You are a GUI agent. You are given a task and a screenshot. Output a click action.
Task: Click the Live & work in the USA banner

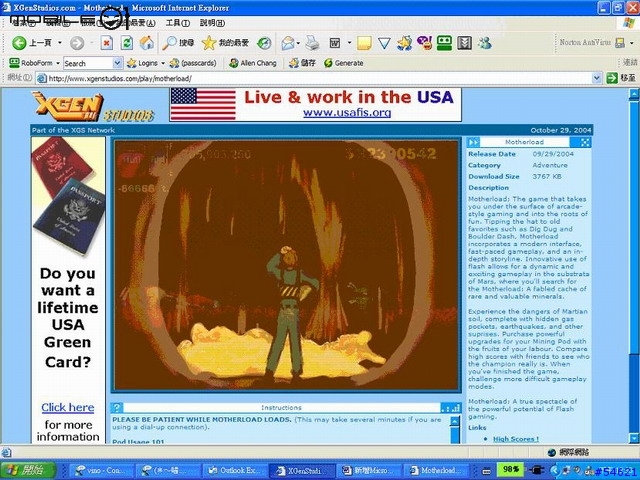(x=316, y=105)
